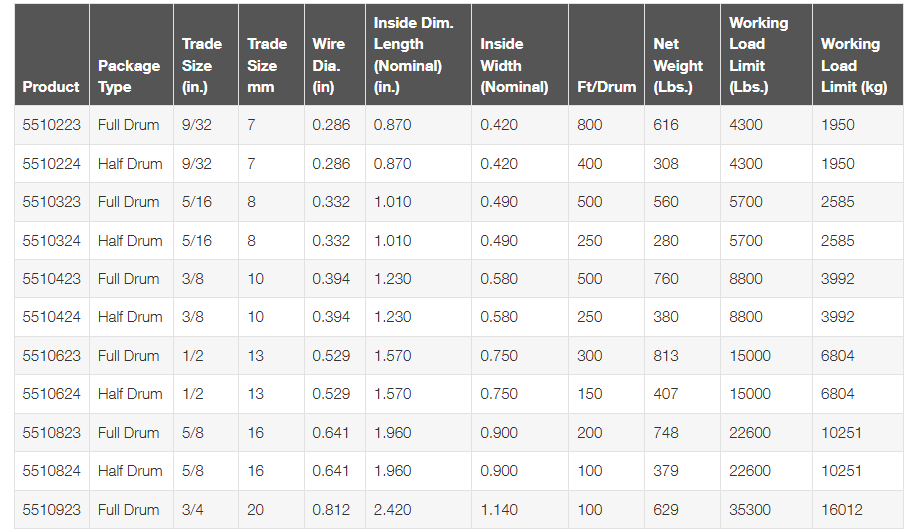This screenshot has height=529, width=910.
Task: Click the 2.420 inside length cell
Action: pos(392,510)
